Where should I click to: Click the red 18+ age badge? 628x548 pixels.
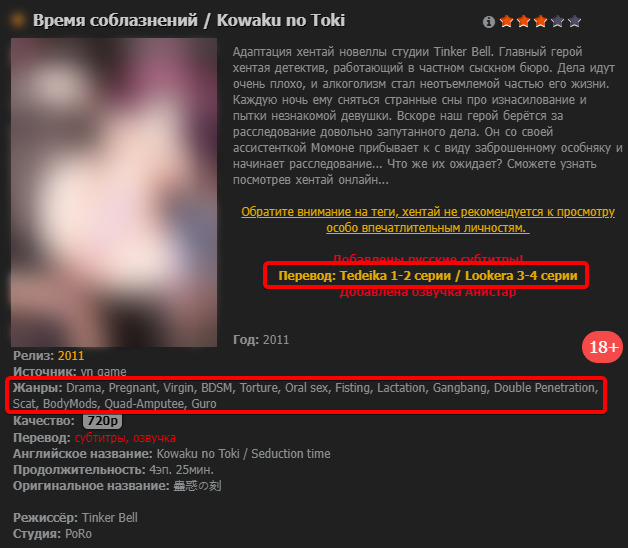tap(603, 347)
